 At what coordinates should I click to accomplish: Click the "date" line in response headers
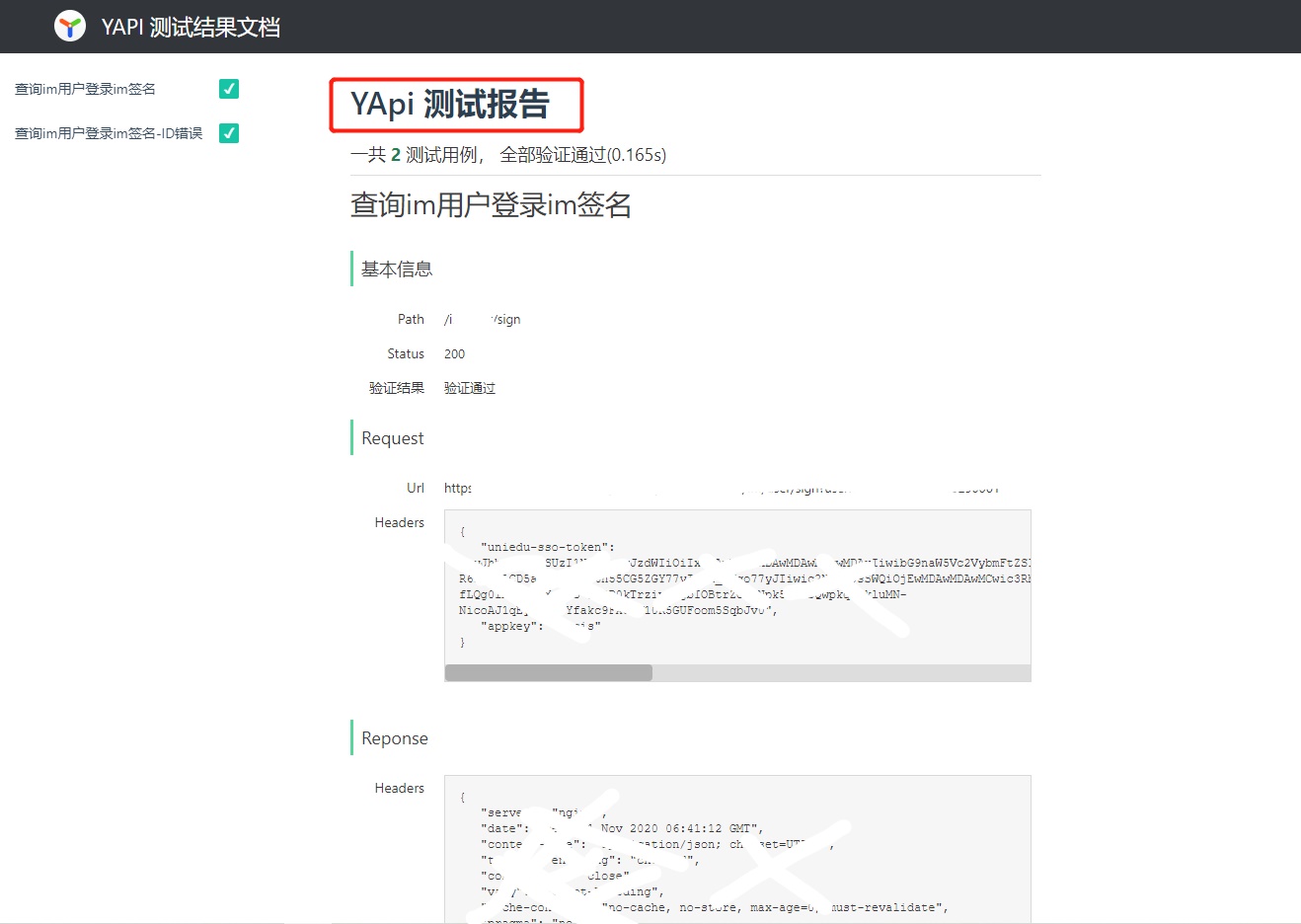point(622,828)
